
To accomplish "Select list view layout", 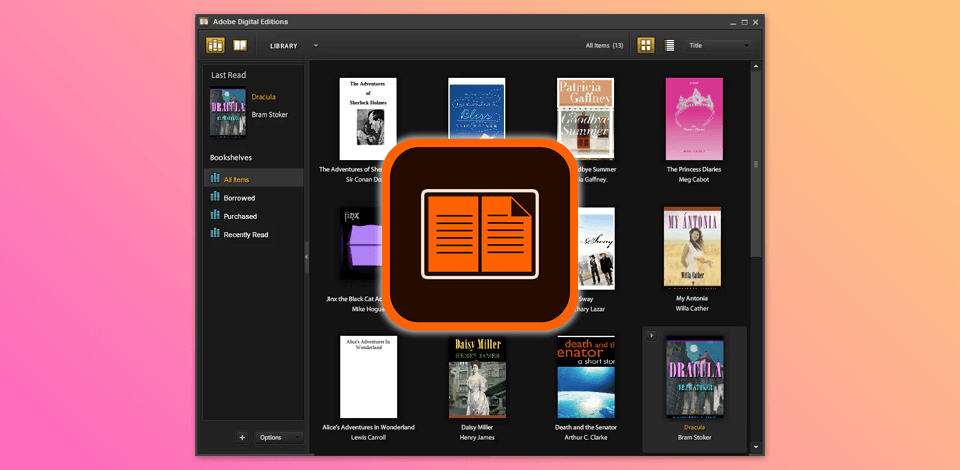I will click(x=670, y=45).
